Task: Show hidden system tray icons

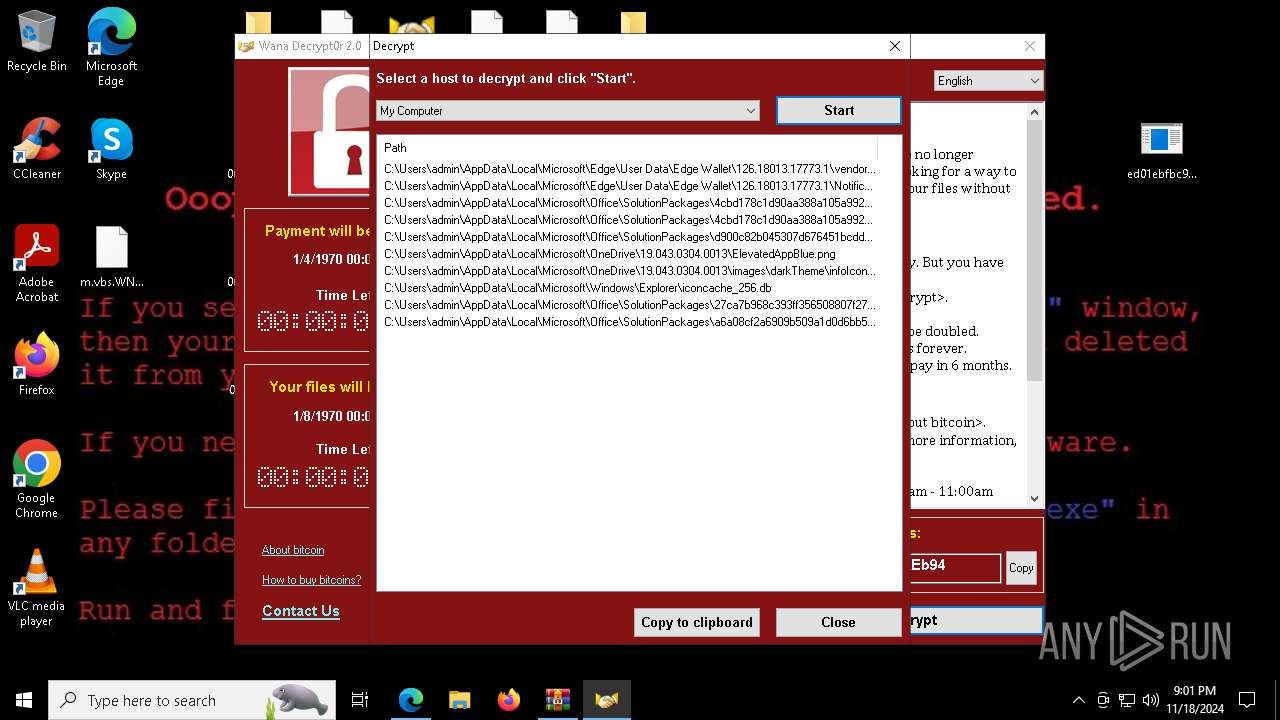Action: tap(1079, 700)
